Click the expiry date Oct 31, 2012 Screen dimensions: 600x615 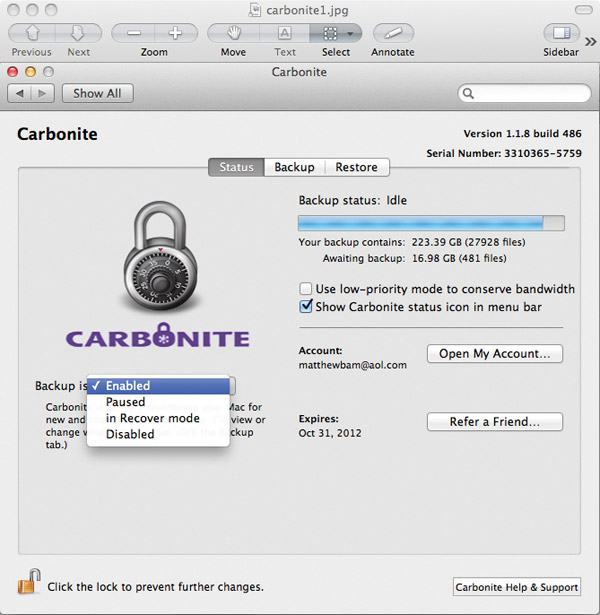click(x=330, y=433)
